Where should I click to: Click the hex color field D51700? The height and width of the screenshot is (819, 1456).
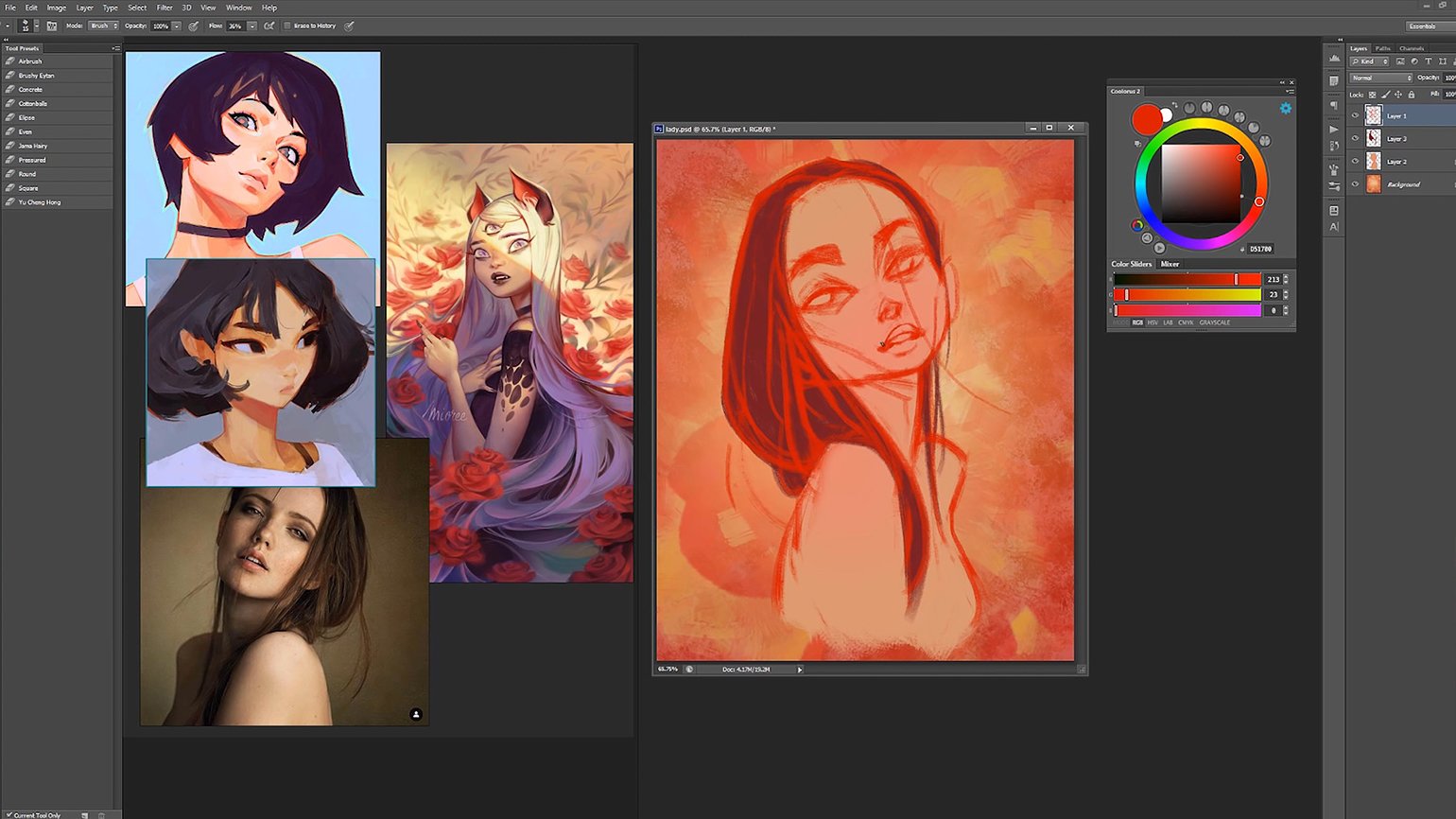(1260, 249)
